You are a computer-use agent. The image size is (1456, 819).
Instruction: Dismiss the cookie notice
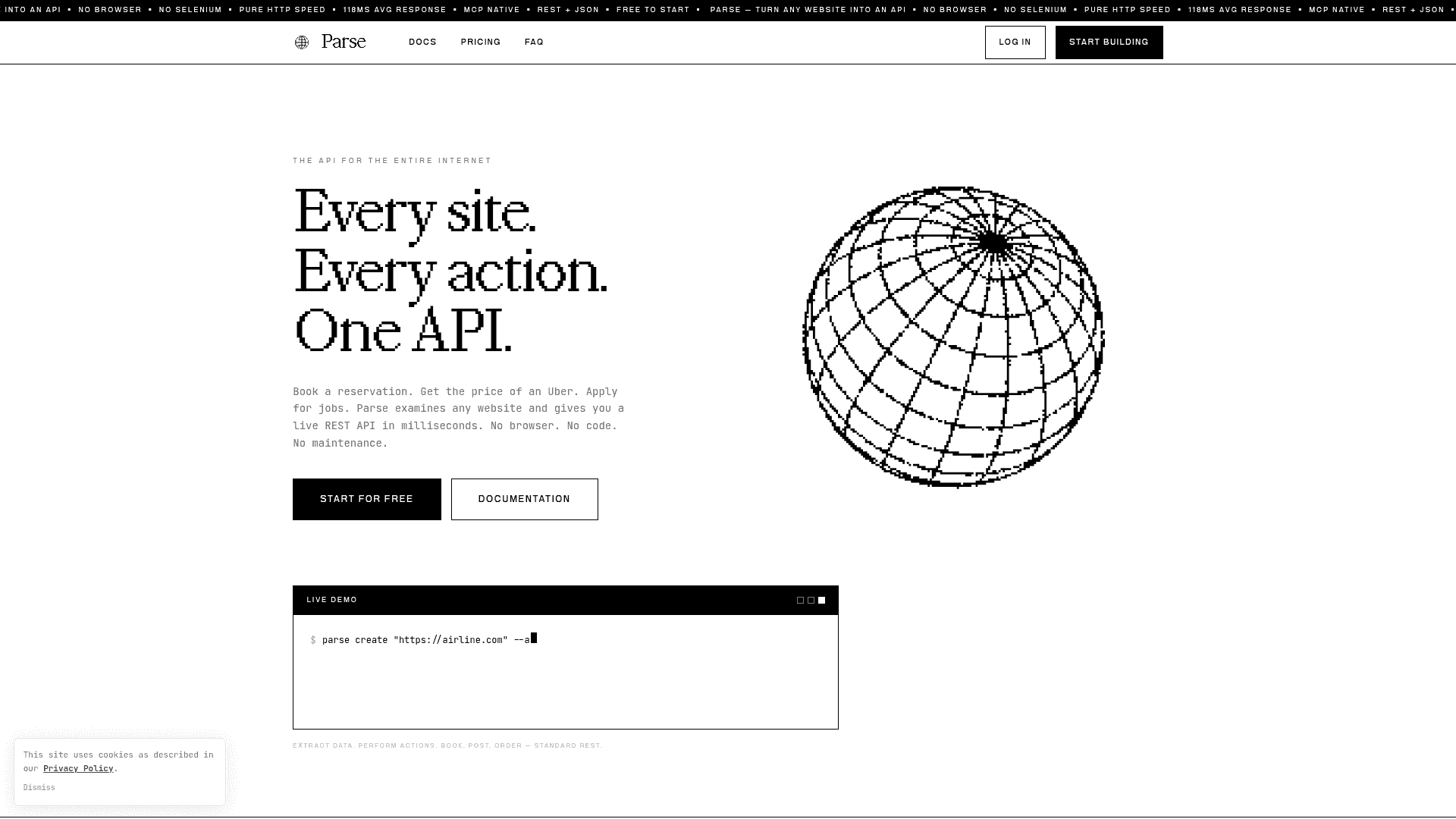click(39, 788)
